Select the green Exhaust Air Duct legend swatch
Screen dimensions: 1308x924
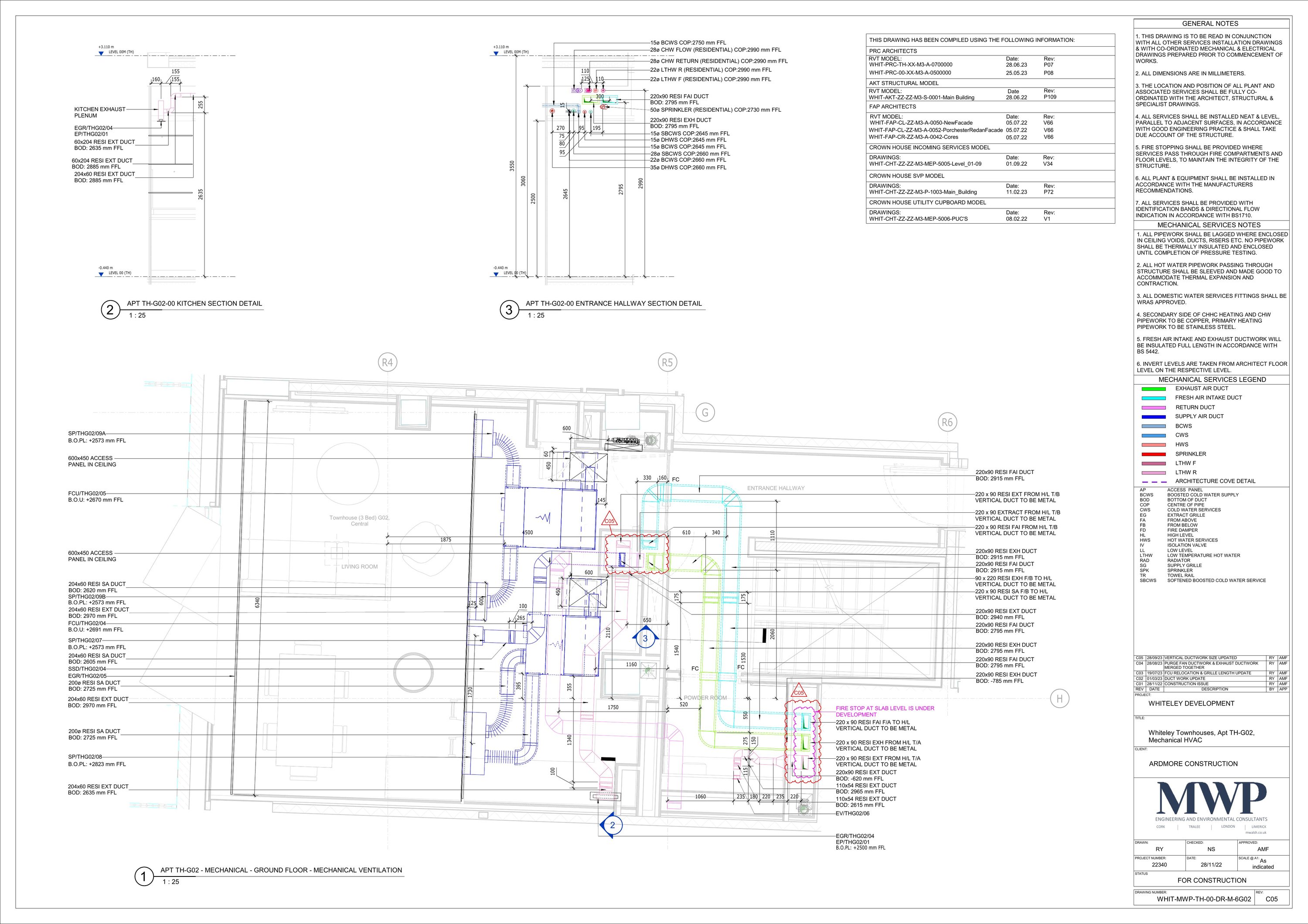click(1154, 389)
